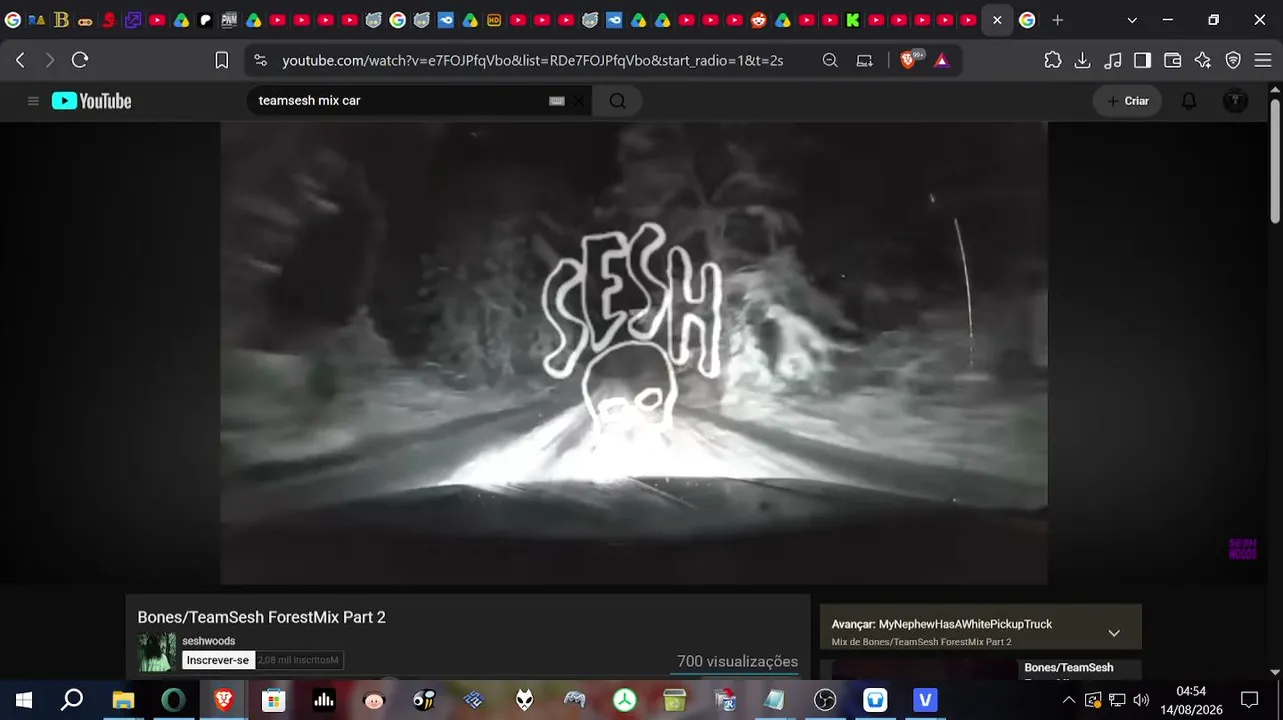Open the Brave Wallet icon
1283x720 pixels.
(x=1173, y=60)
